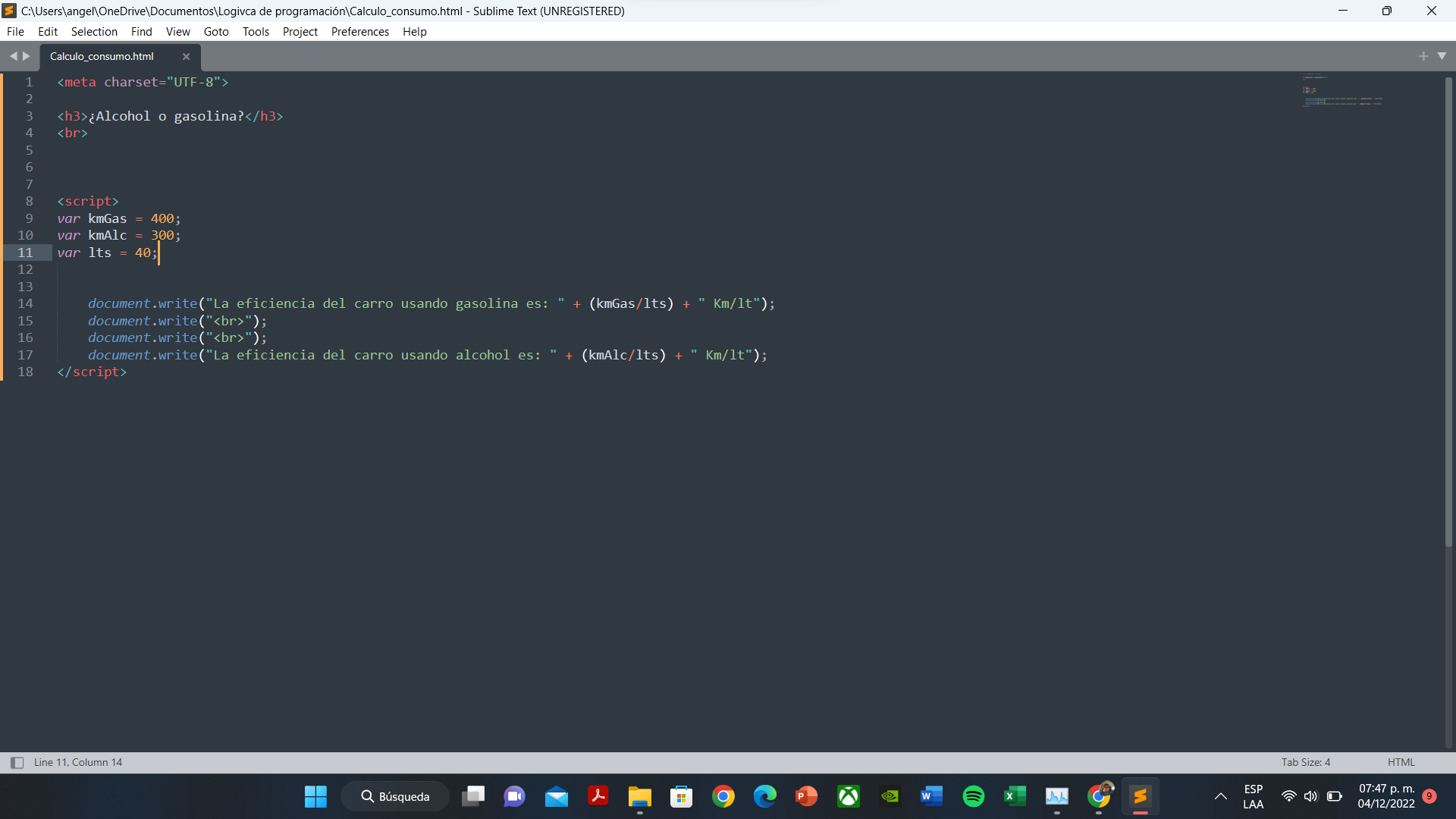This screenshot has width=1456, height=819.
Task: Go to next tab with right arrow
Action: coord(27,56)
